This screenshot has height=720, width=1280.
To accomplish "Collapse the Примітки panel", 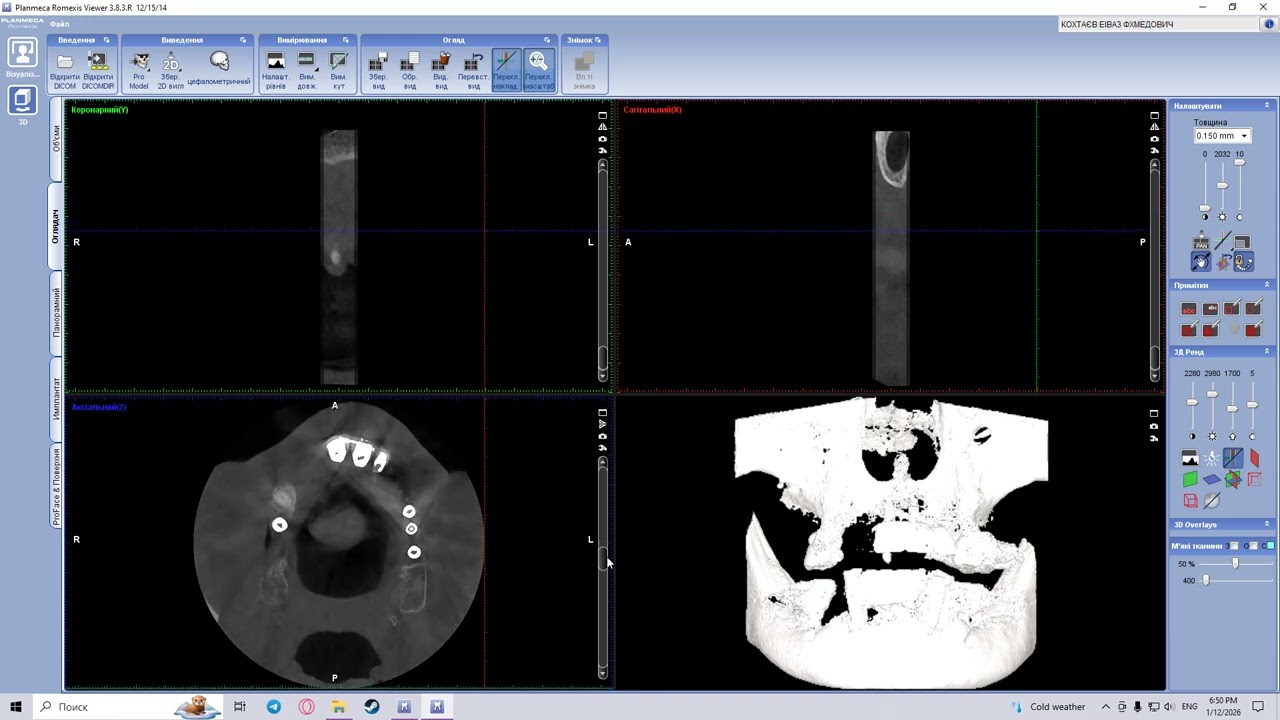I will coord(1267,285).
